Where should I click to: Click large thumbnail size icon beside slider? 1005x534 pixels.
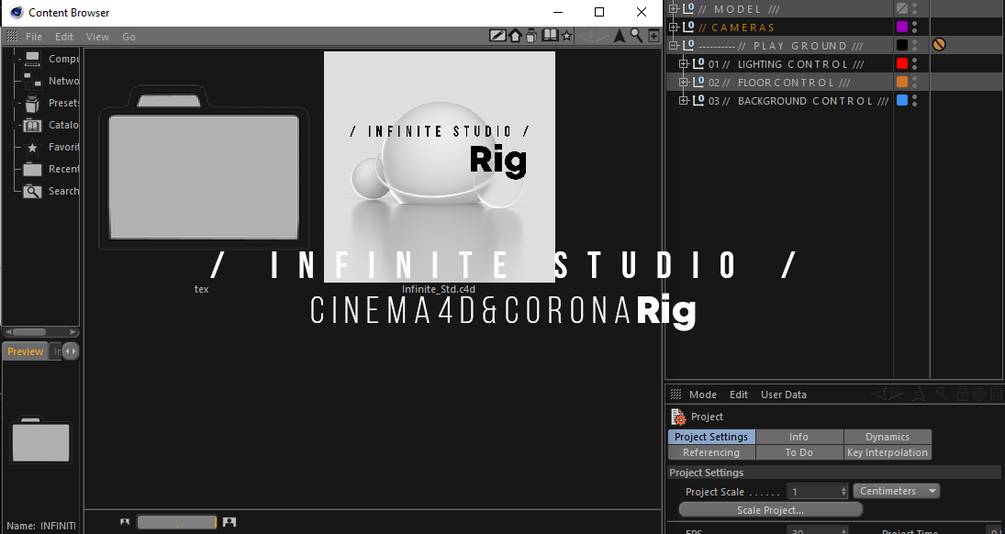229,522
